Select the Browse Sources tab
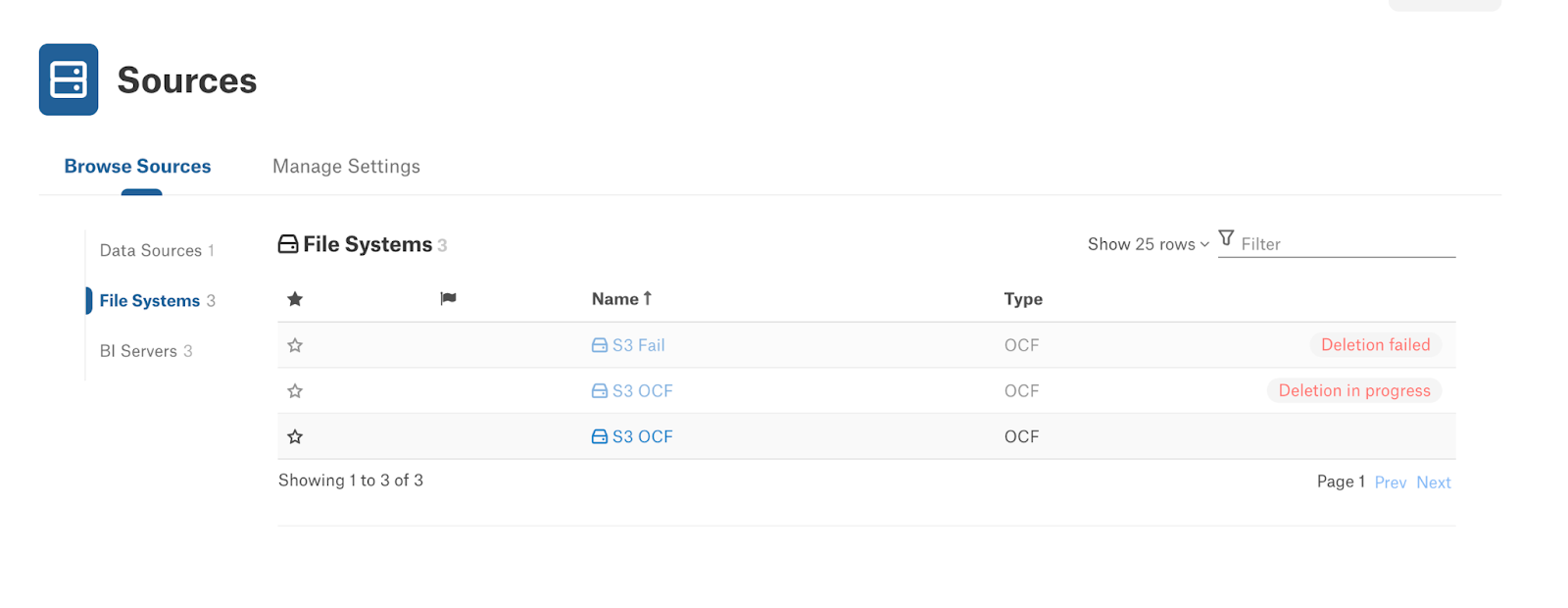Viewport: 1568px width, 608px height. click(x=137, y=167)
